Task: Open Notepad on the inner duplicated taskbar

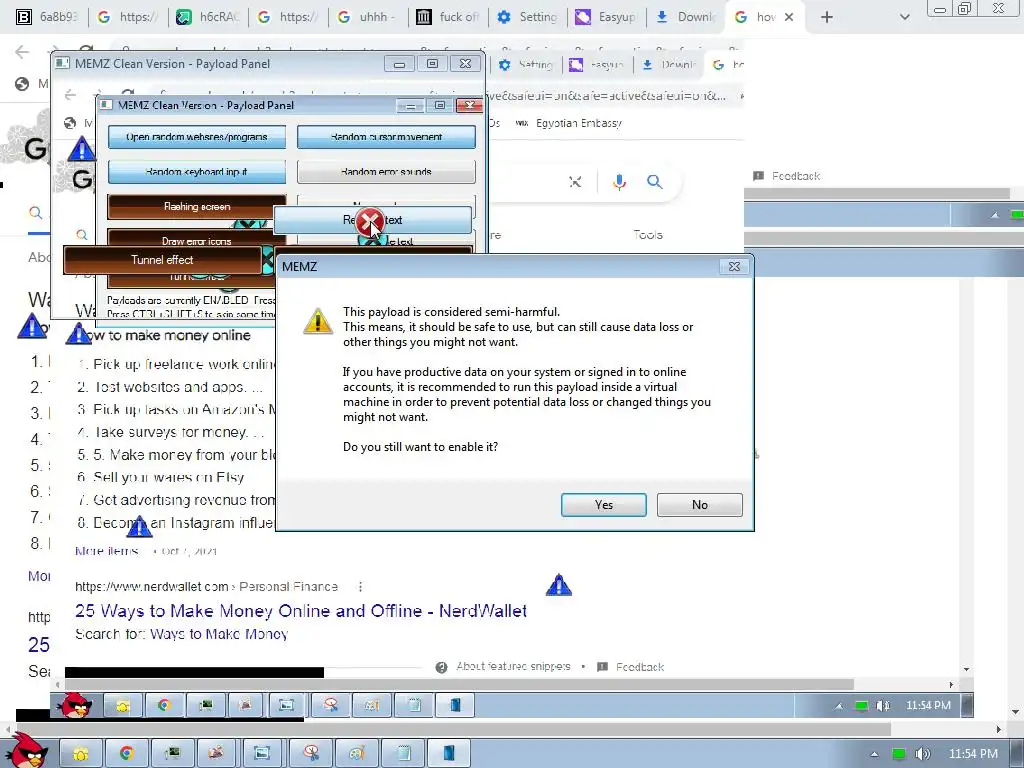Action: coord(414,705)
